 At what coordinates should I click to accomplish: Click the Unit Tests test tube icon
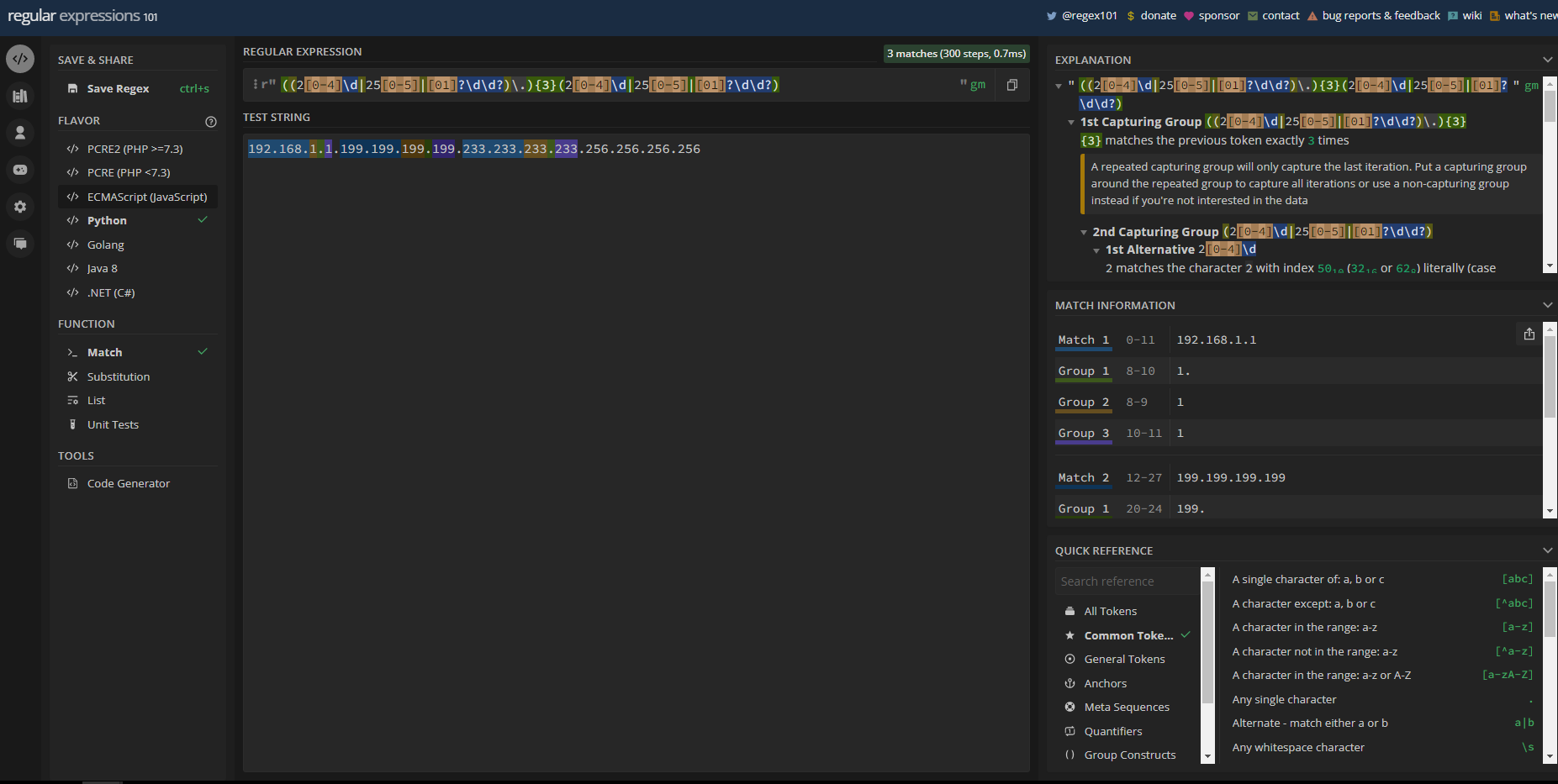click(72, 424)
